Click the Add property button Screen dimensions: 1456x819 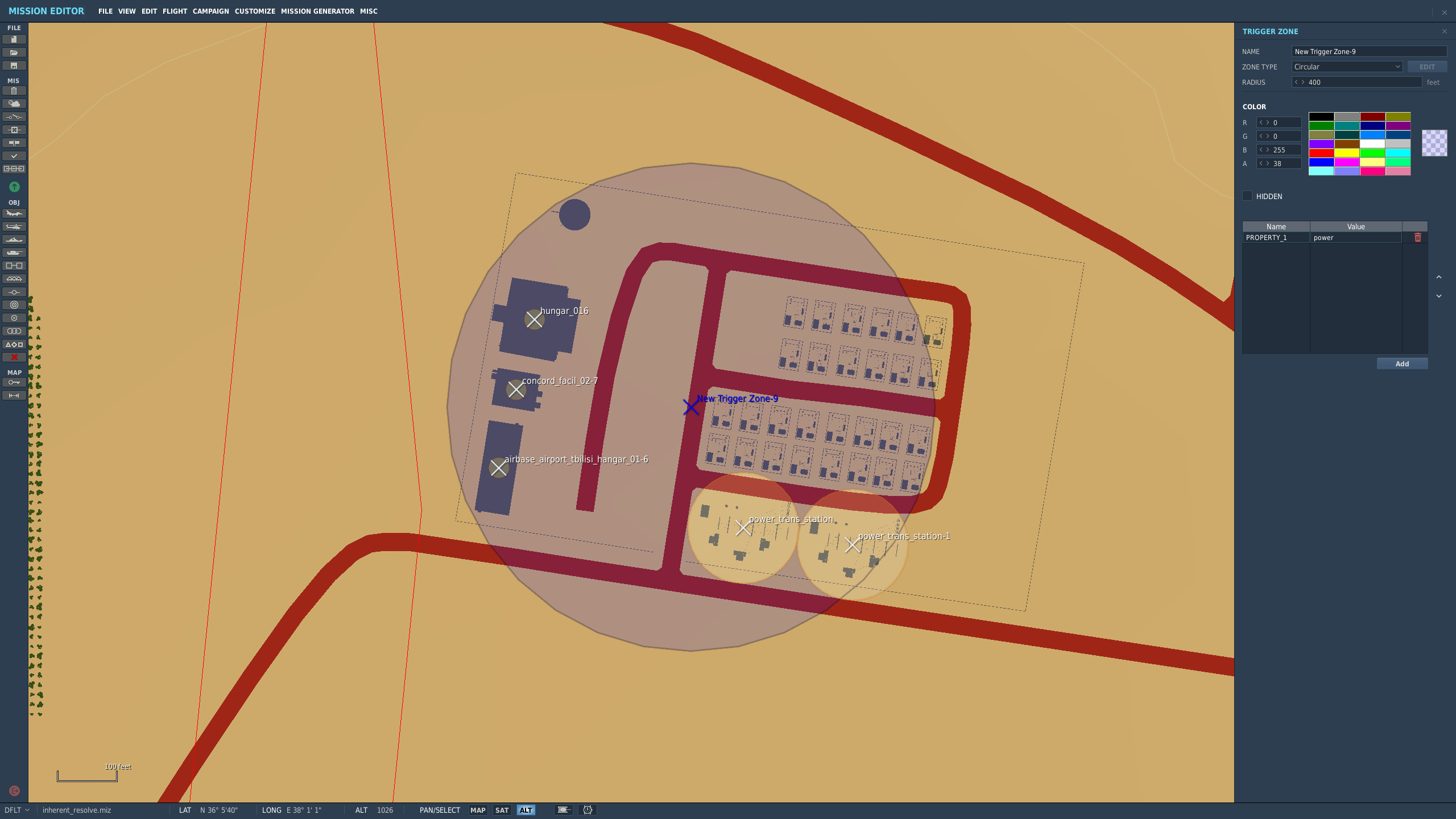(1402, 363)
